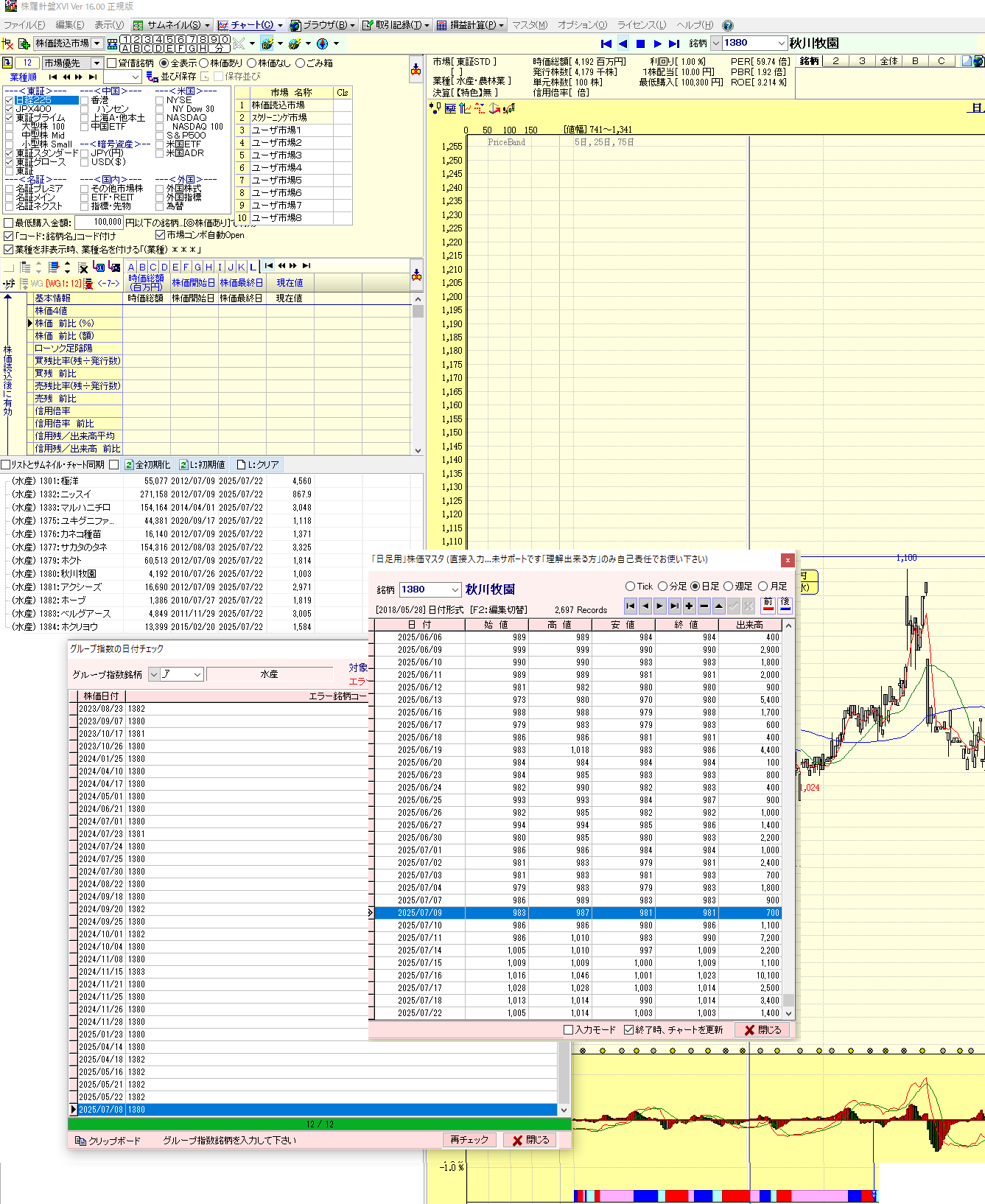Check the 貸借銘柄 checkbox
Viewport: 985px width, 1204px height.
pyautogui.click(x=112, y=63)
